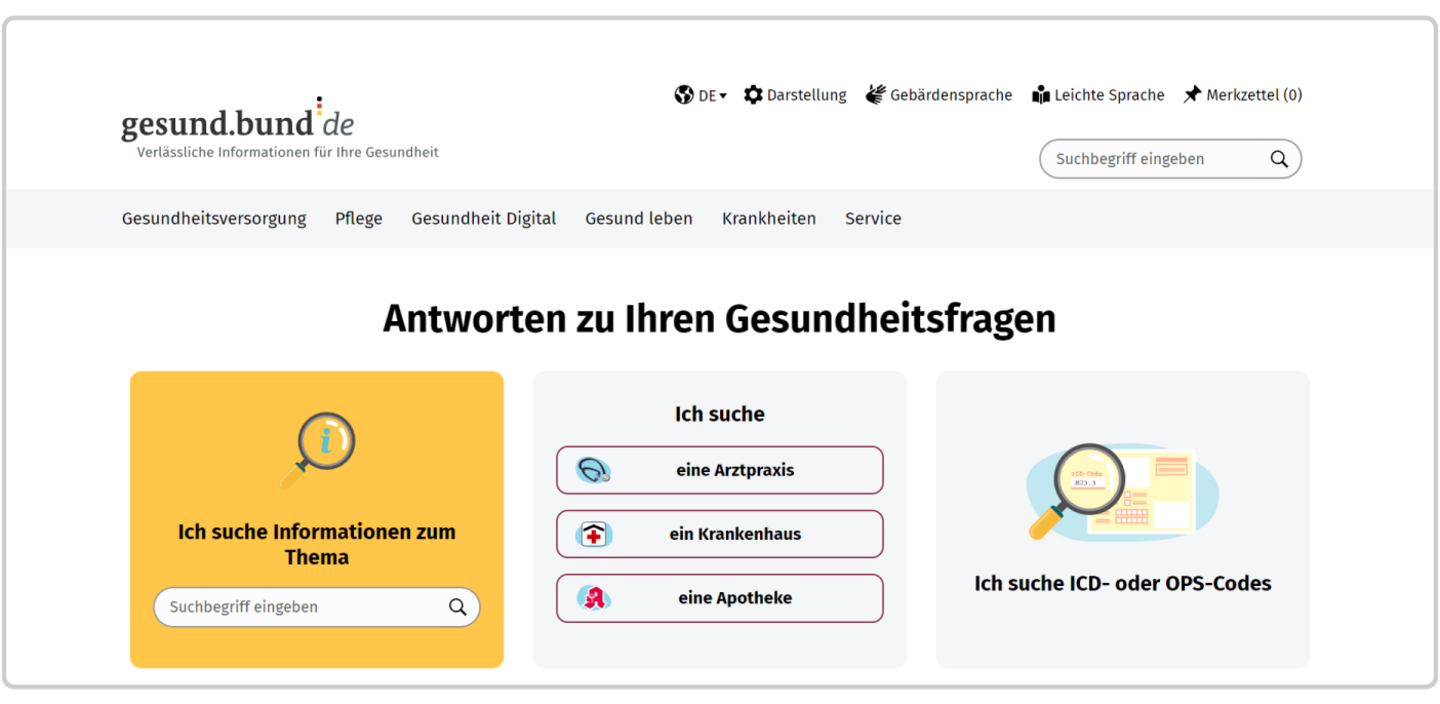
Task: Click the stethoscope icon for Arztpraxis
Action: [593, 470]
